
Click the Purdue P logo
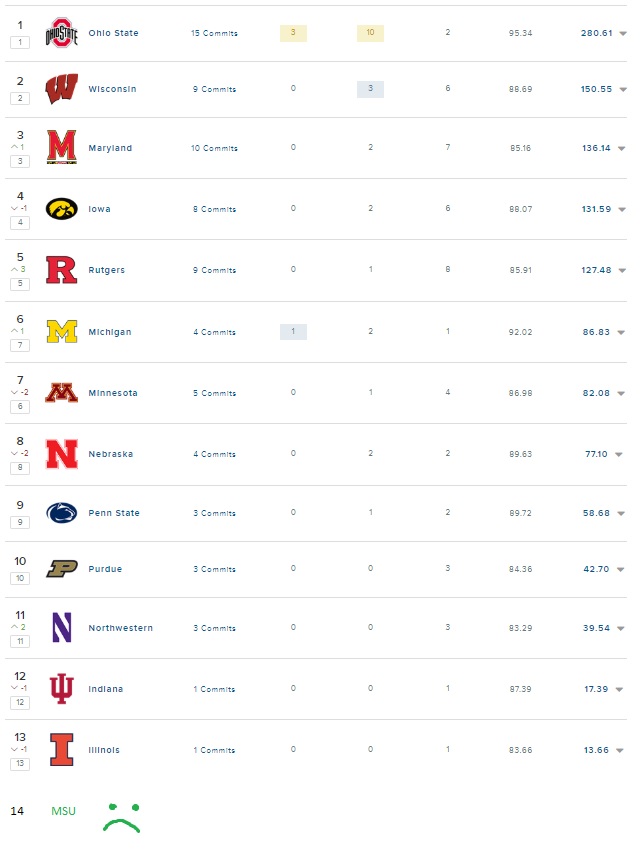point(62,569)
